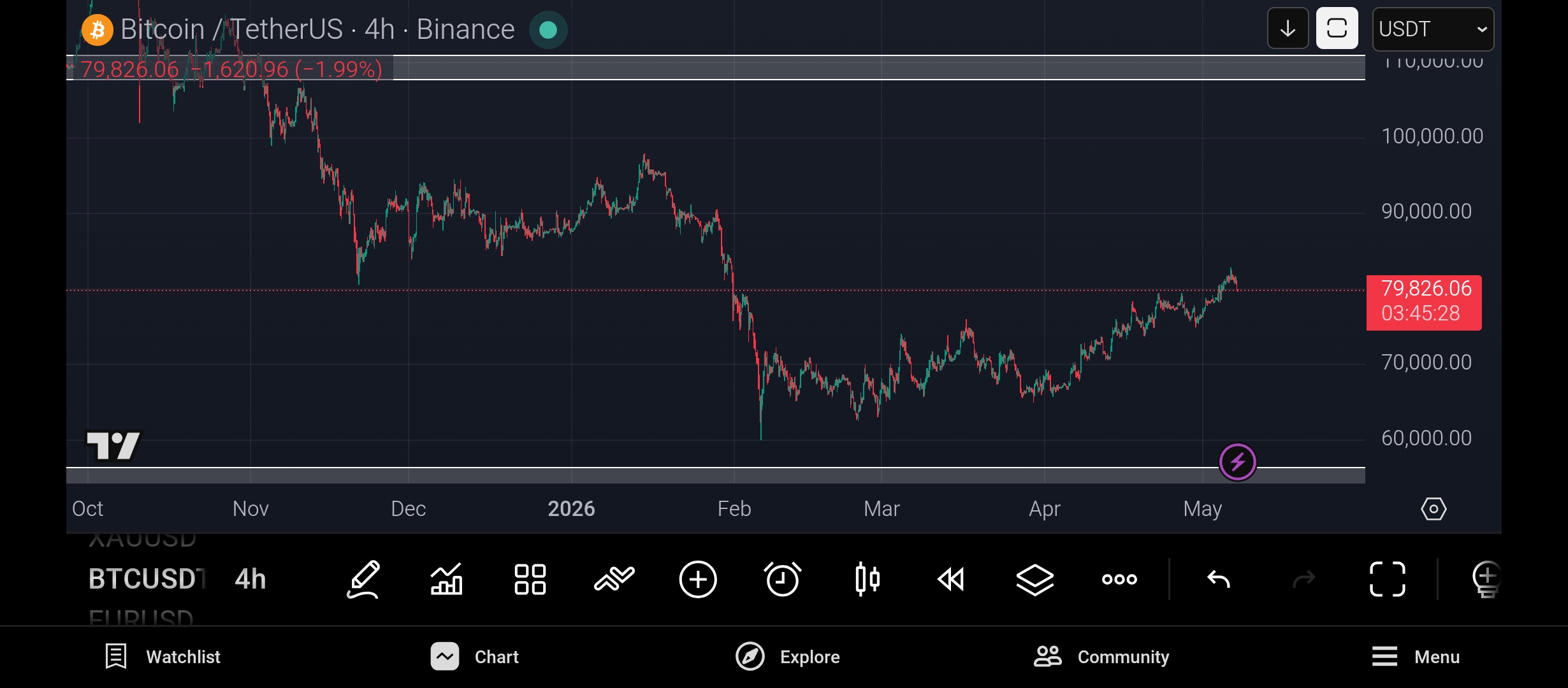Start bar replay with rewind icon
The image size is (1568, 688).
(x=951, y=579)
